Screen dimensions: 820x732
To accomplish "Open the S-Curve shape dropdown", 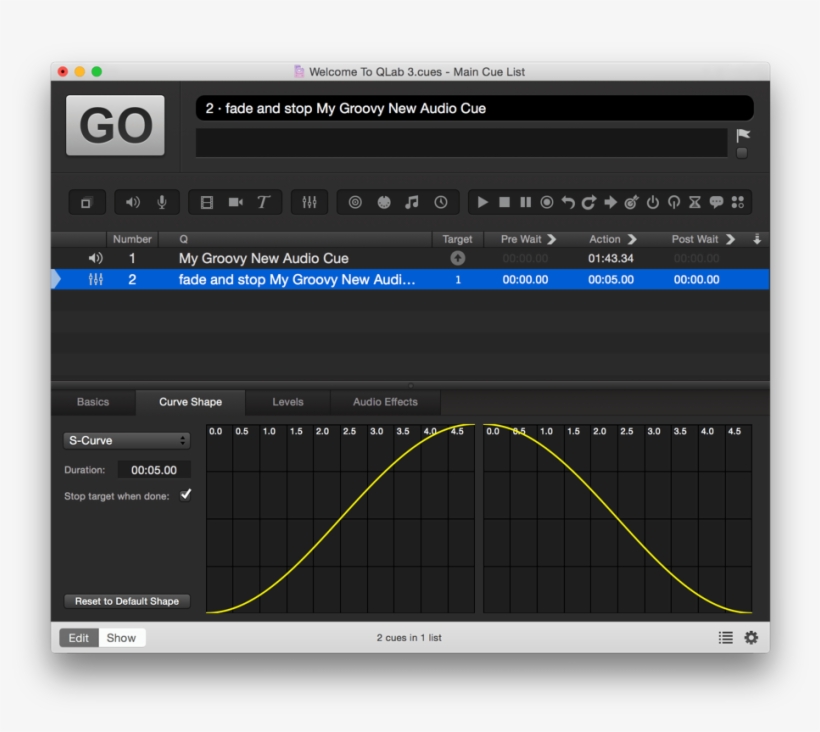I will pyautogui.click(x=126, y=440).
